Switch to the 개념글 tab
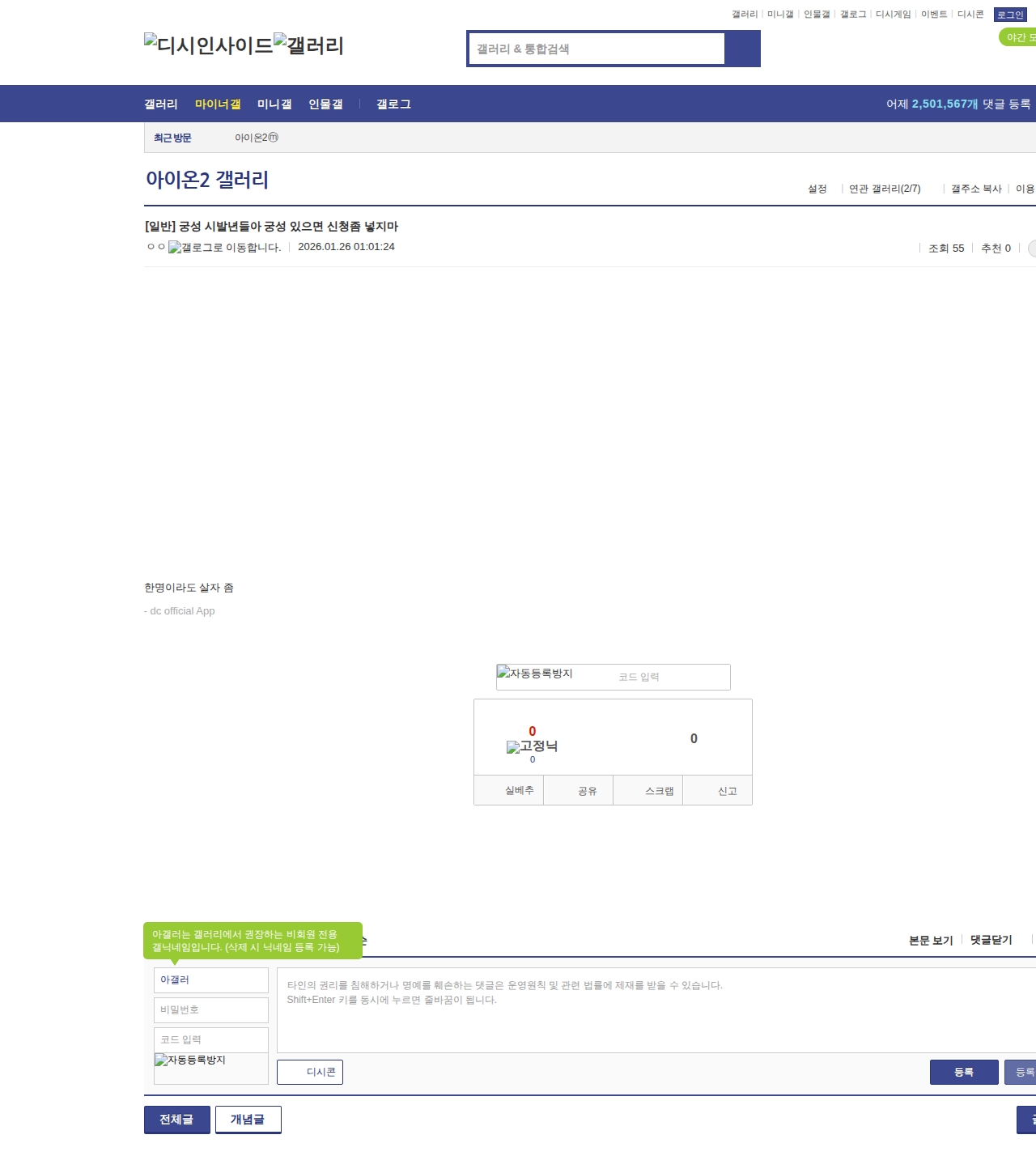Viewport: 1036px width, 1156px height. coord(248,1120)
